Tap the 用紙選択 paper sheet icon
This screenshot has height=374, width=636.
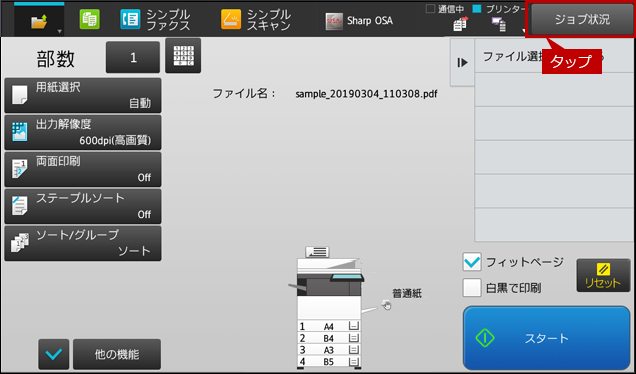[x=19, y=95]
